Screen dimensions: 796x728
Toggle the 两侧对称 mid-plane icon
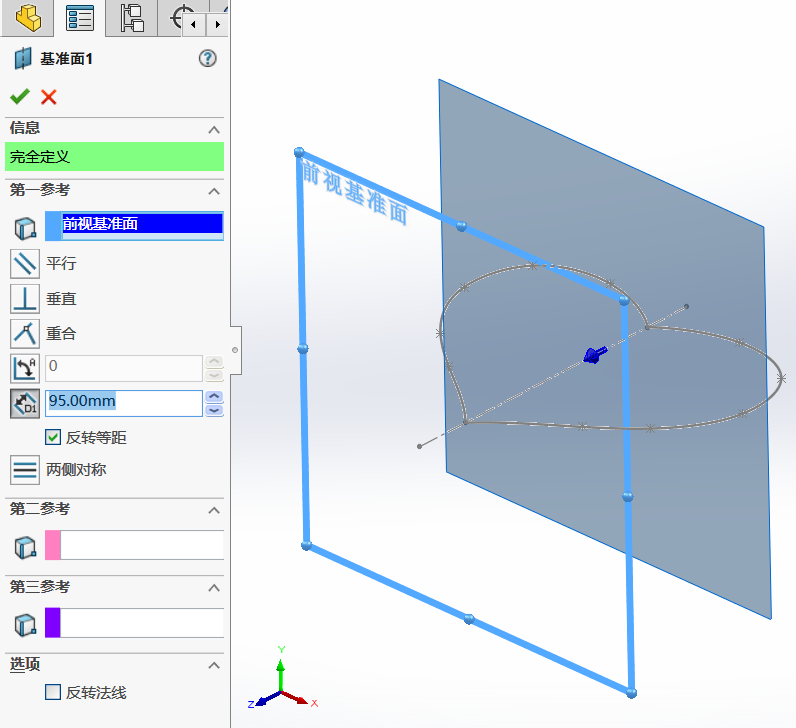(24, 470)
